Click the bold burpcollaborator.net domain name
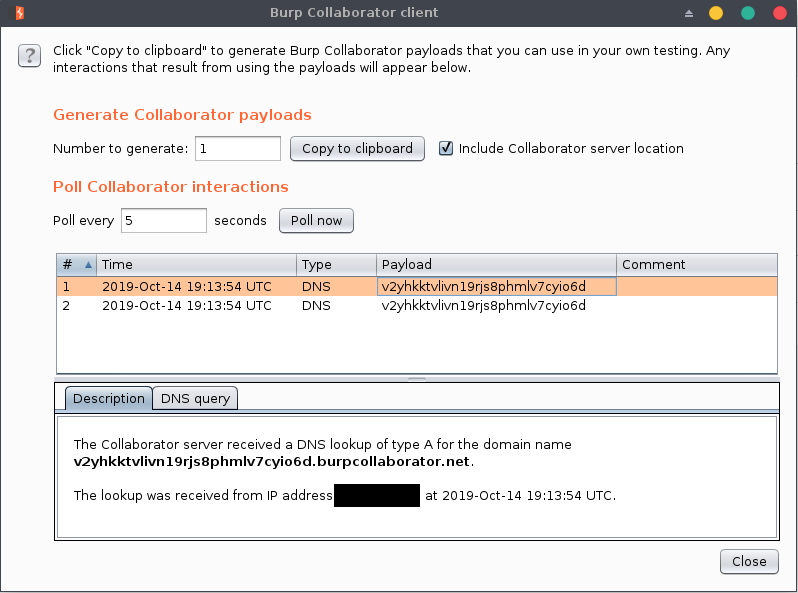This screenshot has width=798, height=593. pos(271,462)
